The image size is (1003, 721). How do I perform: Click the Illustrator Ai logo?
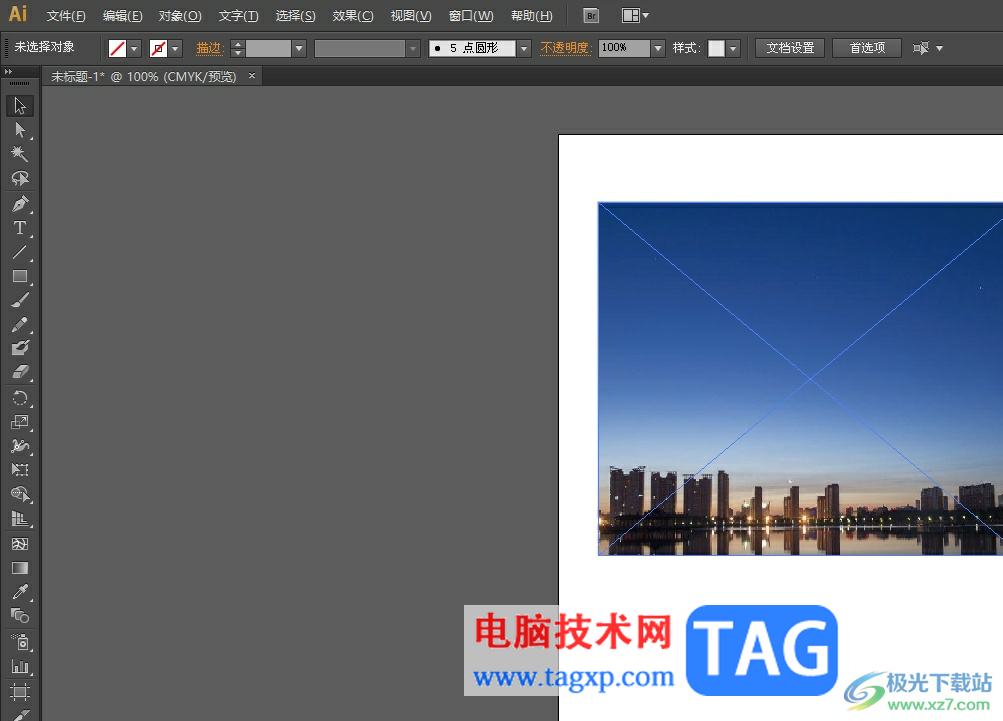coord(18,13)
